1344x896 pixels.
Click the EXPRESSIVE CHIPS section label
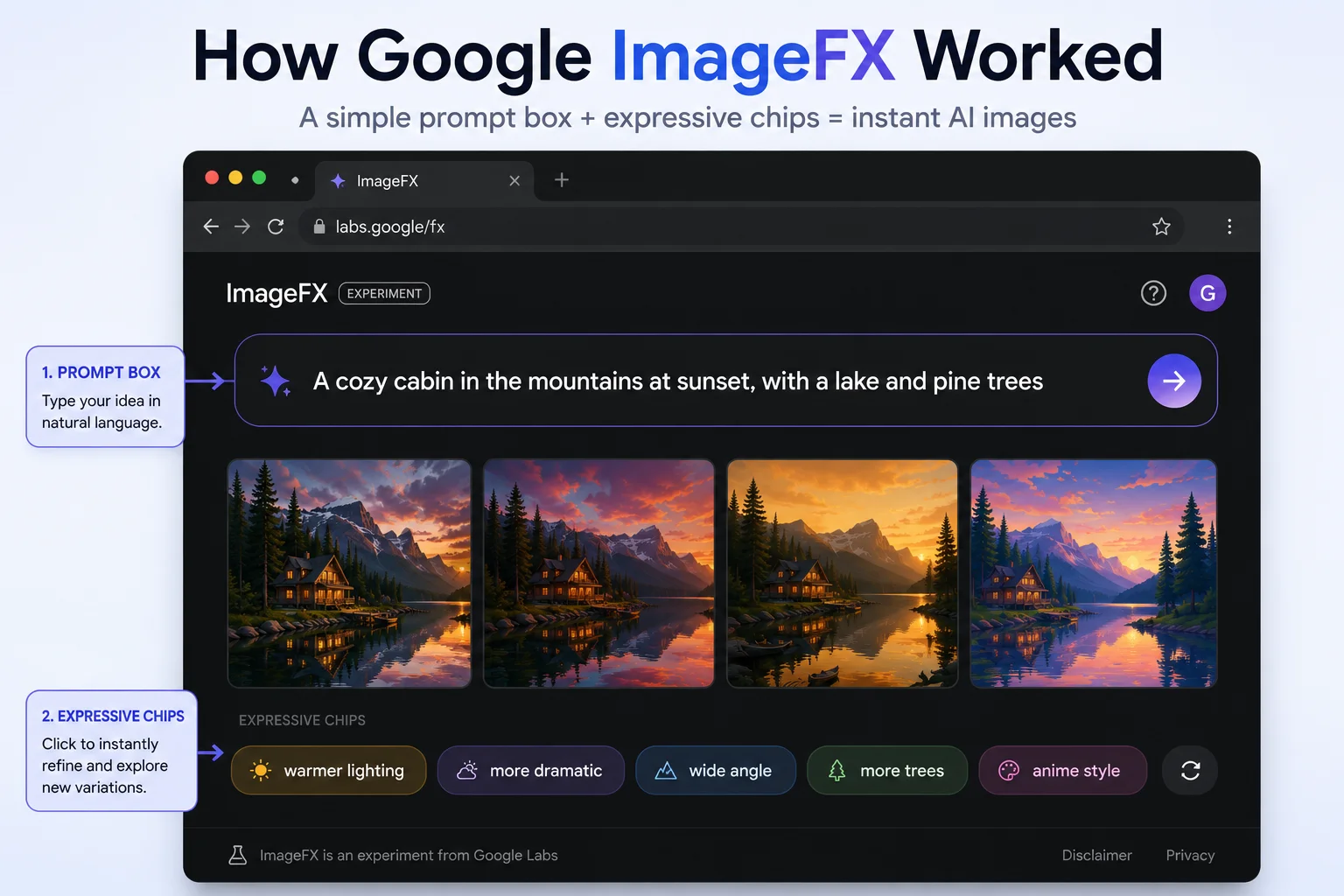point(302,720)
